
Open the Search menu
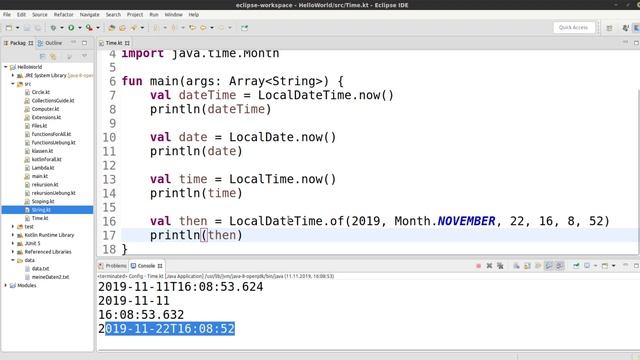[113, 14]
